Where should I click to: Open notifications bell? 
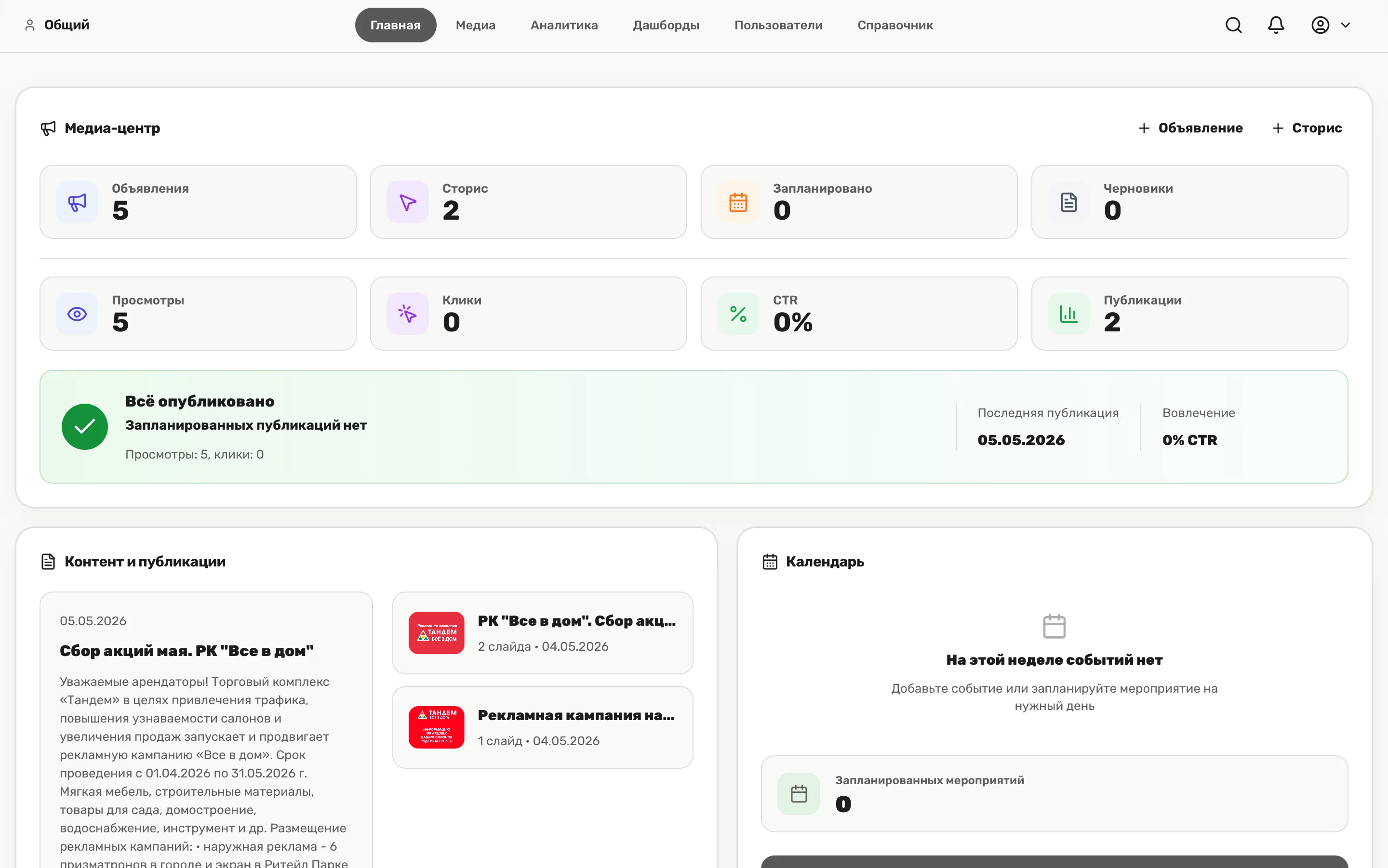pyautogui.click(x=1276, y=25)
